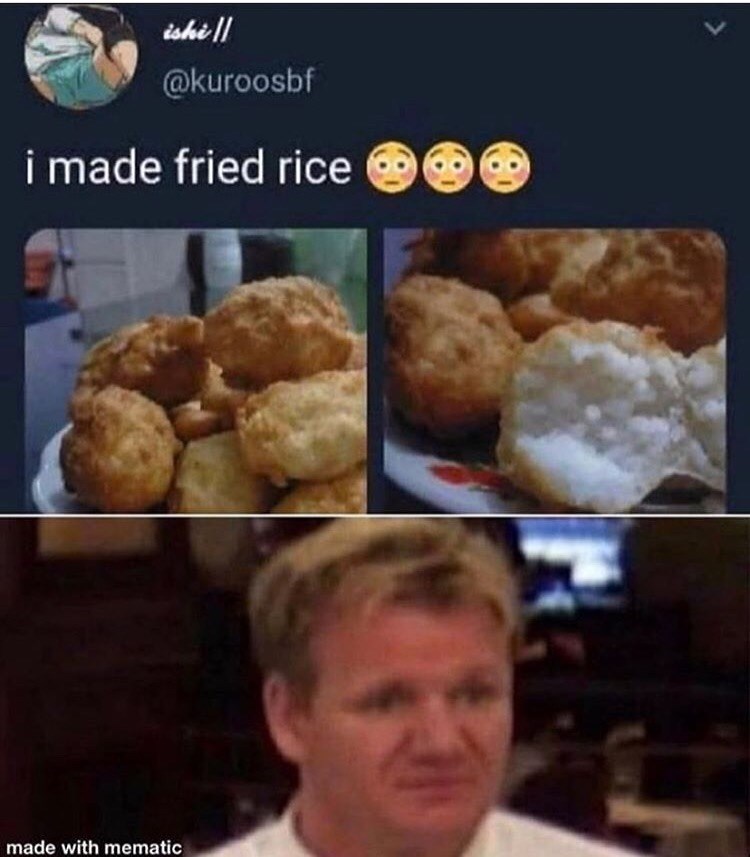Click the third flushed face emoji
Screen dimensions: 750x857
tap(505, 167)
